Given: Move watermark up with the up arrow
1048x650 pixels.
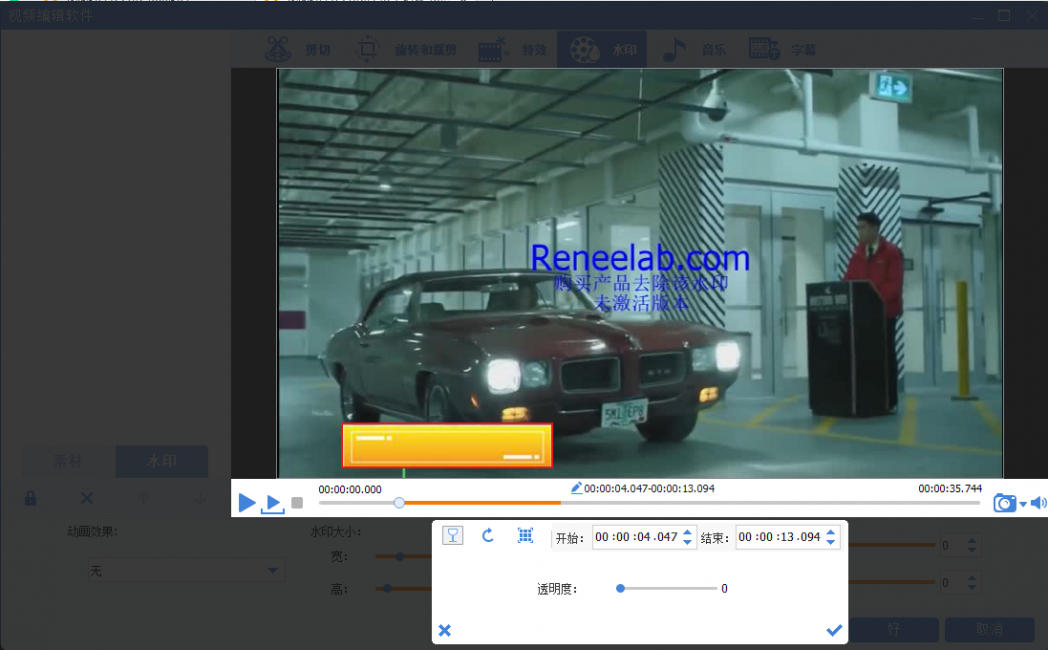Looking at the screenshot, I should click(x=142, y=498).
